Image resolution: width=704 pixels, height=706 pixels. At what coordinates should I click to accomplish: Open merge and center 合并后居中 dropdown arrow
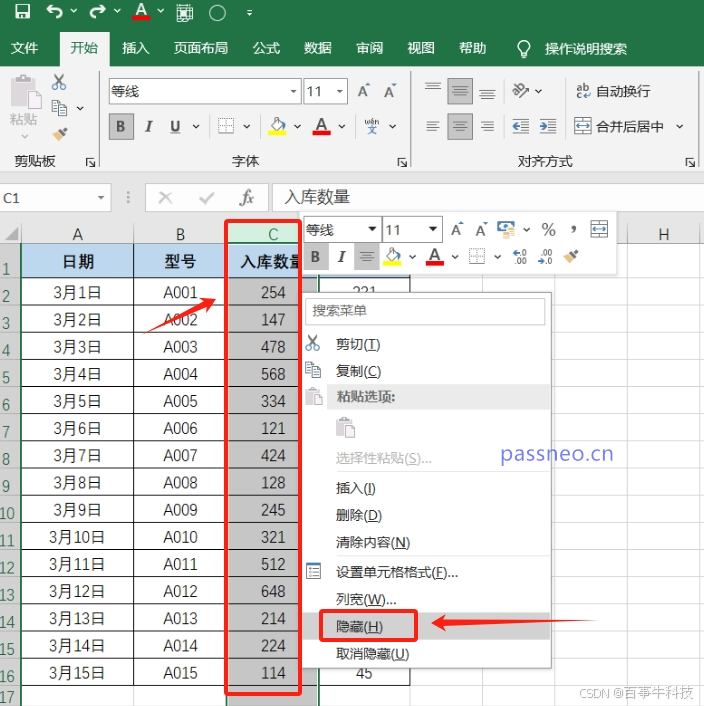[x=680, y=127]
